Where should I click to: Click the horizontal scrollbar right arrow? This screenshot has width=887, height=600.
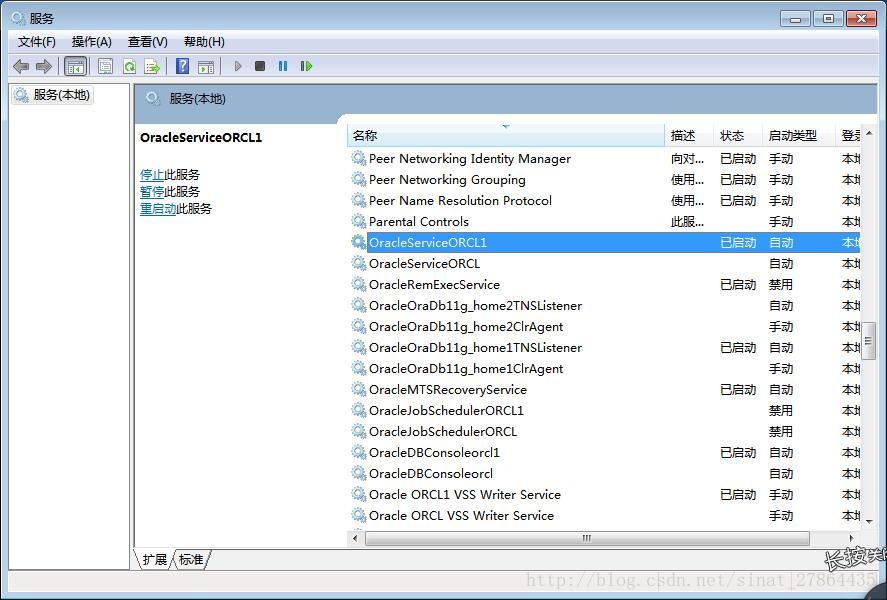coord(852,538)
